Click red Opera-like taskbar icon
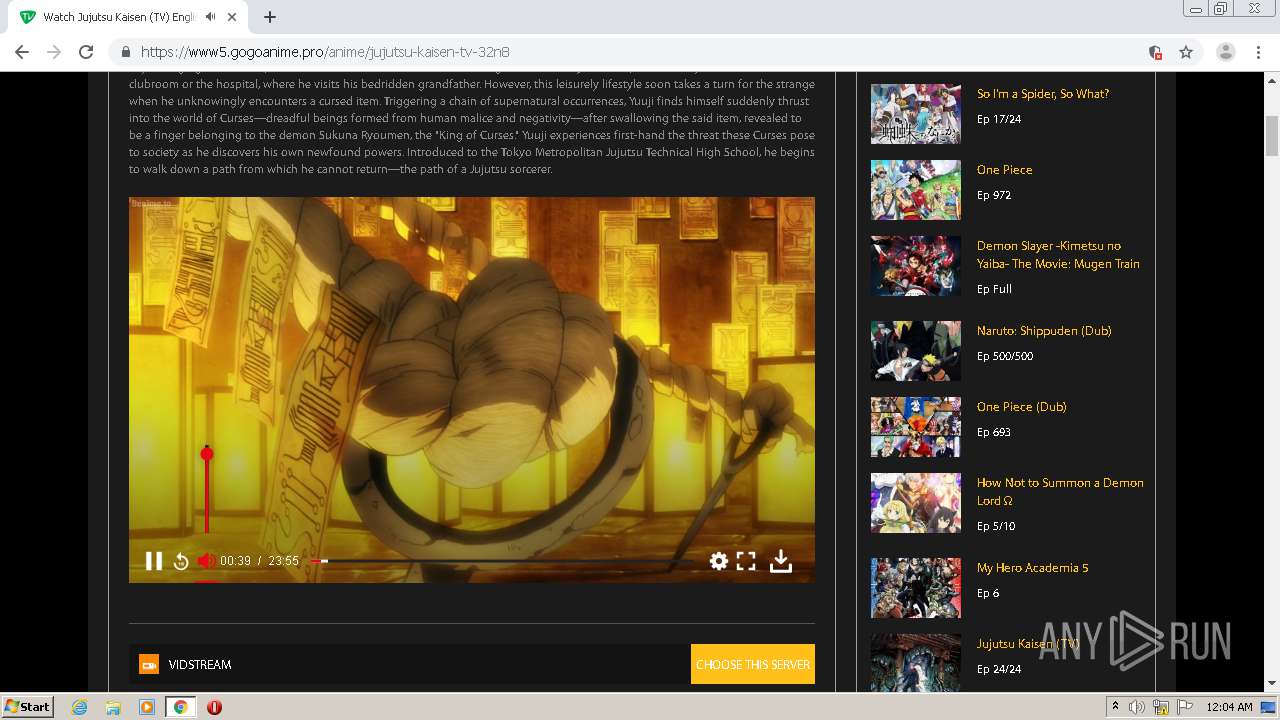The height and width of the screenshot is (720, 1280). (x=214, y=707)
